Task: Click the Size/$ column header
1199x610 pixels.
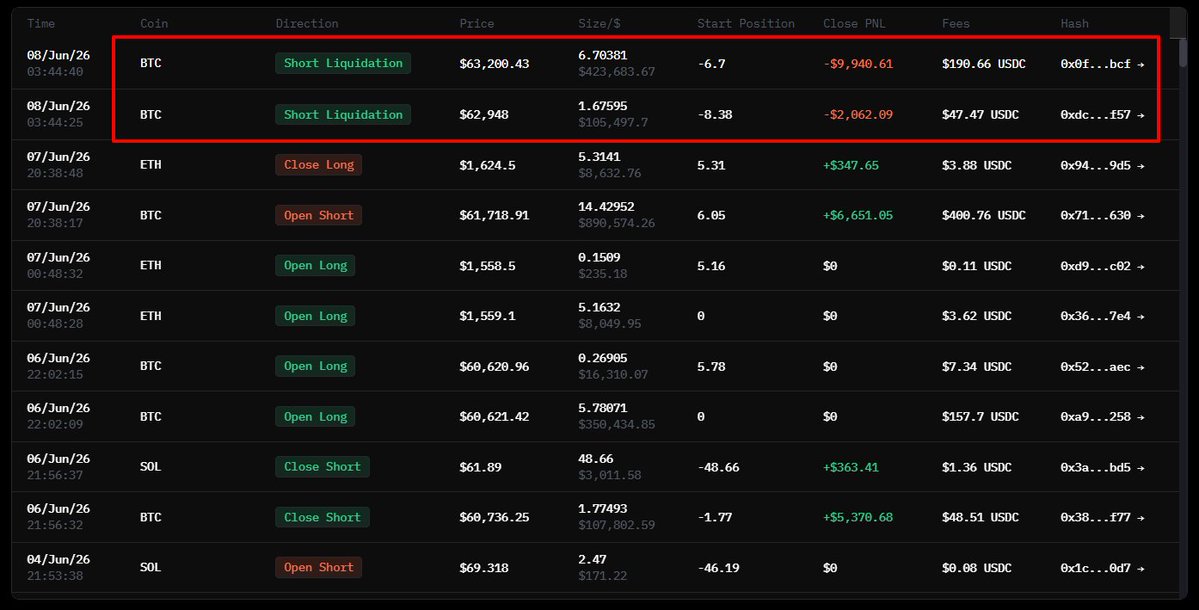Action: 599,24
